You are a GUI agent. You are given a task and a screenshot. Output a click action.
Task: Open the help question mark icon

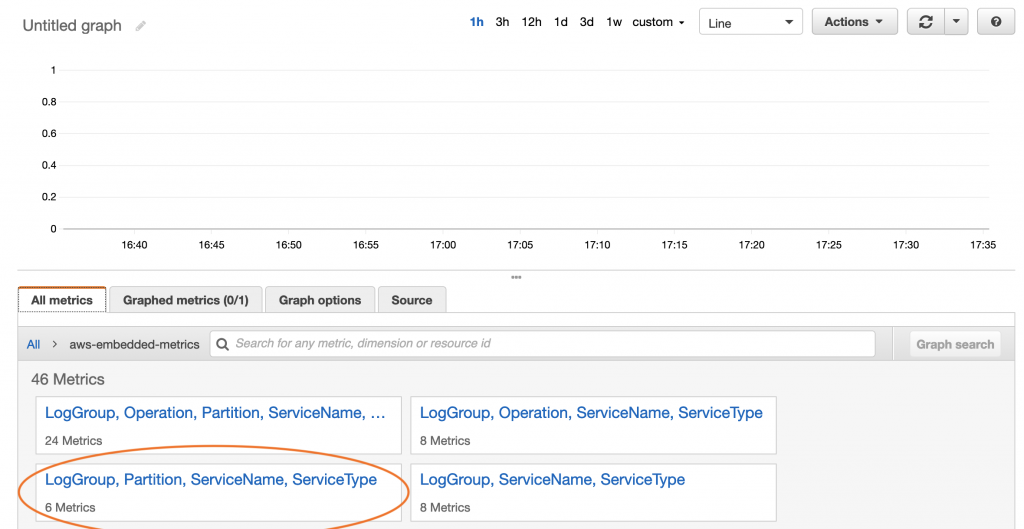pyautogui.click(x=996, y=22)
